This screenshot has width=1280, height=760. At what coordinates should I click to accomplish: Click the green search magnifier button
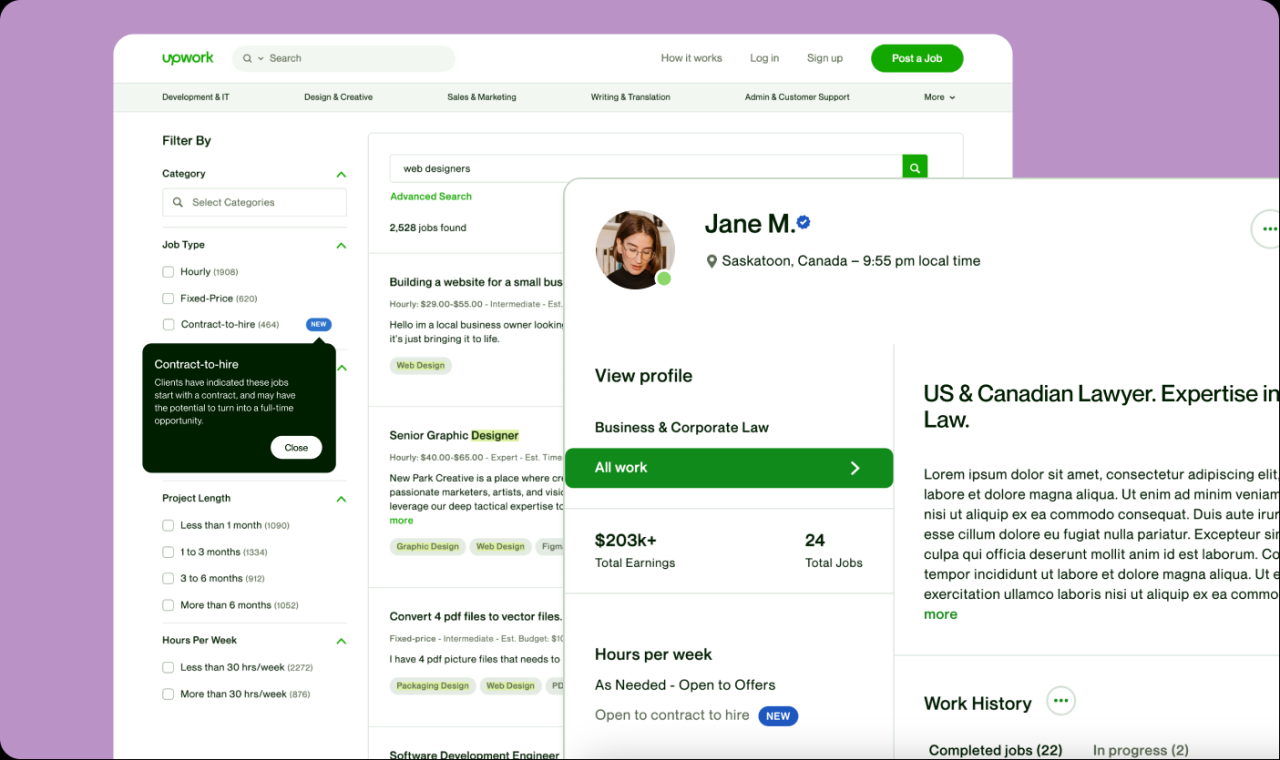pyautogui.click(x=914, y=167)
